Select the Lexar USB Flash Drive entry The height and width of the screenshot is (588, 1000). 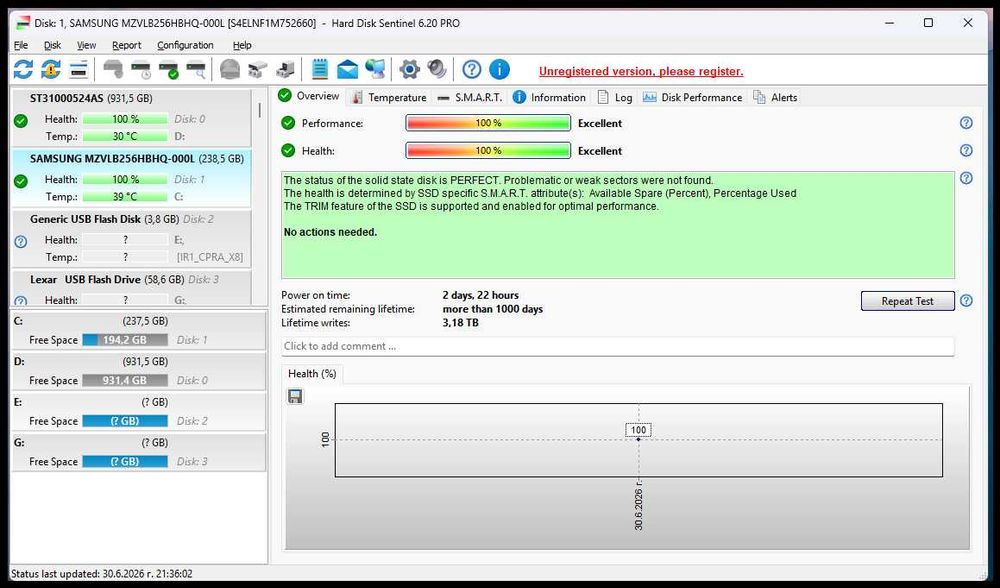pos(131,288)
